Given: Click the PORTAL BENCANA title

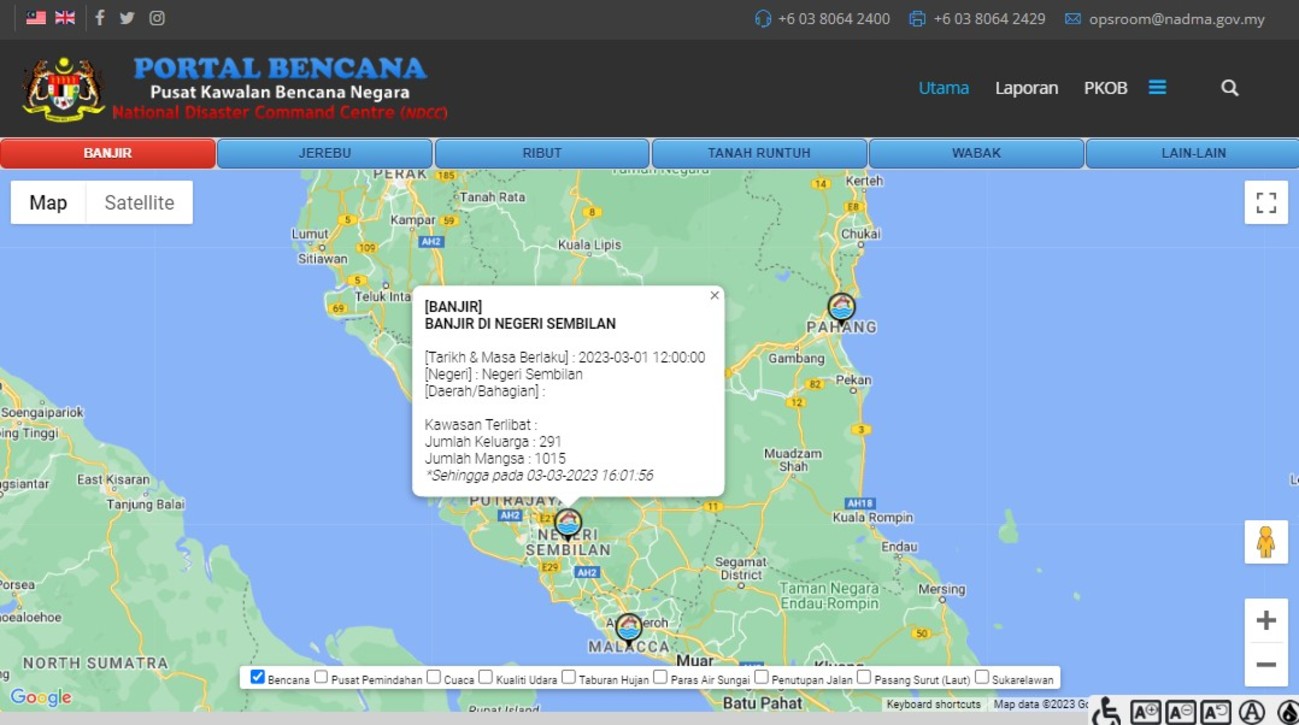Looking at the screenshot, I should click(x=280, y=68).
